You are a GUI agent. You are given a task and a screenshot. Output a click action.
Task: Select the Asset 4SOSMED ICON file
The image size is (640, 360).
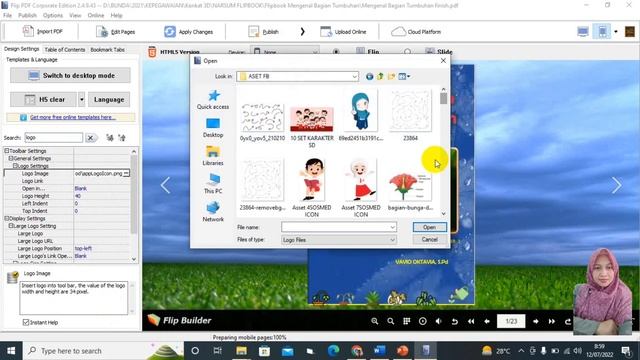[312, 187]
